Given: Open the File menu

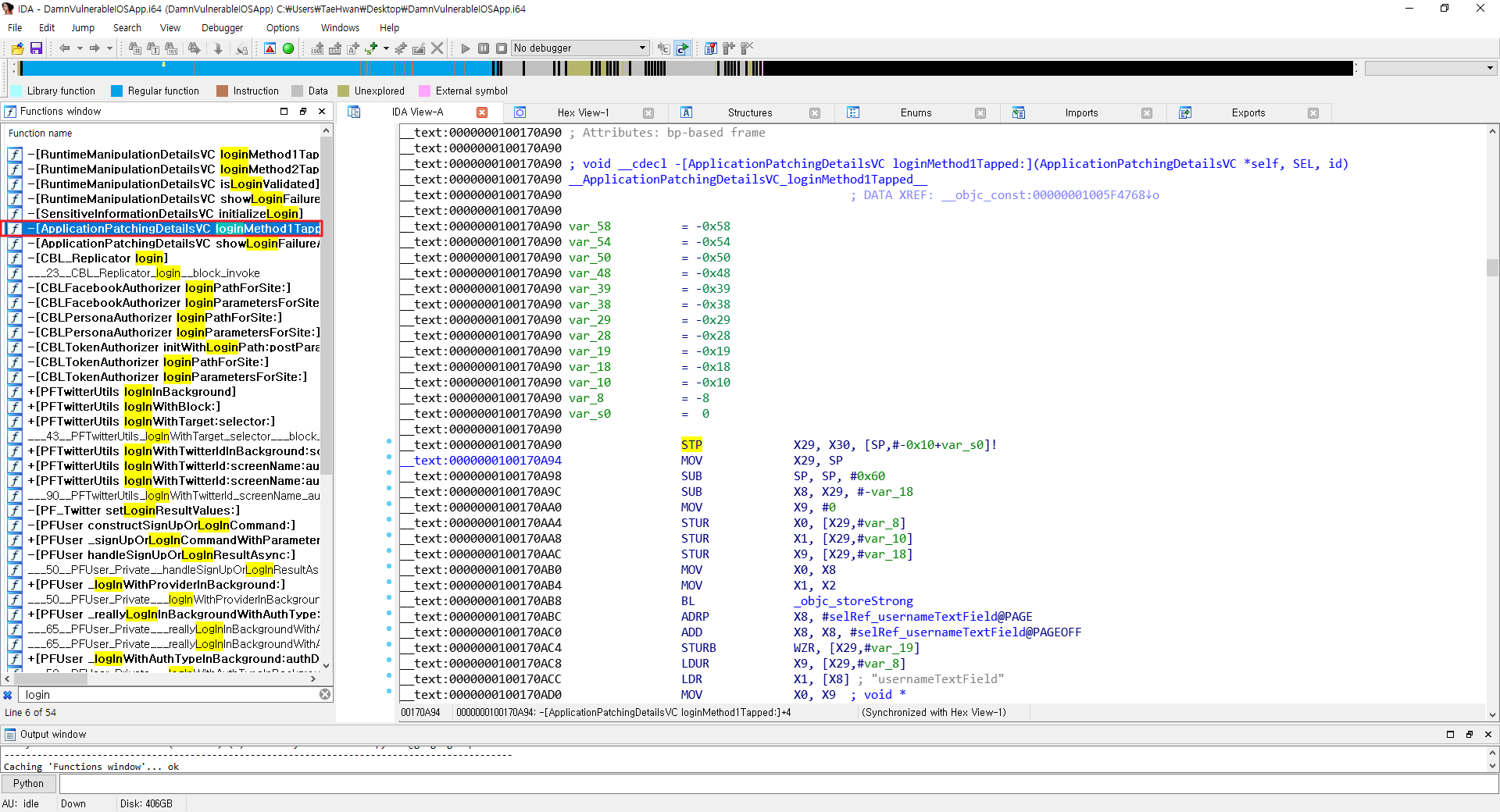Looking at the screenshot, I should (15, 27).
